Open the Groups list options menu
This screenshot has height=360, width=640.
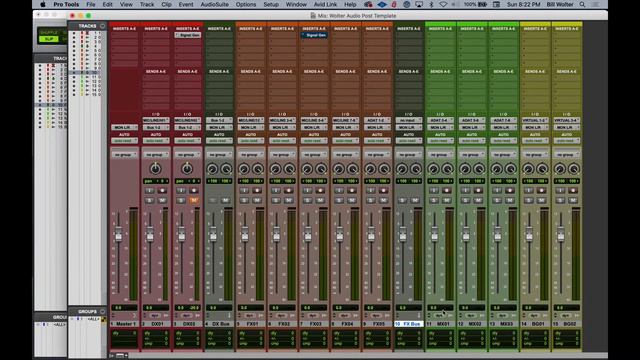[102, 311]
